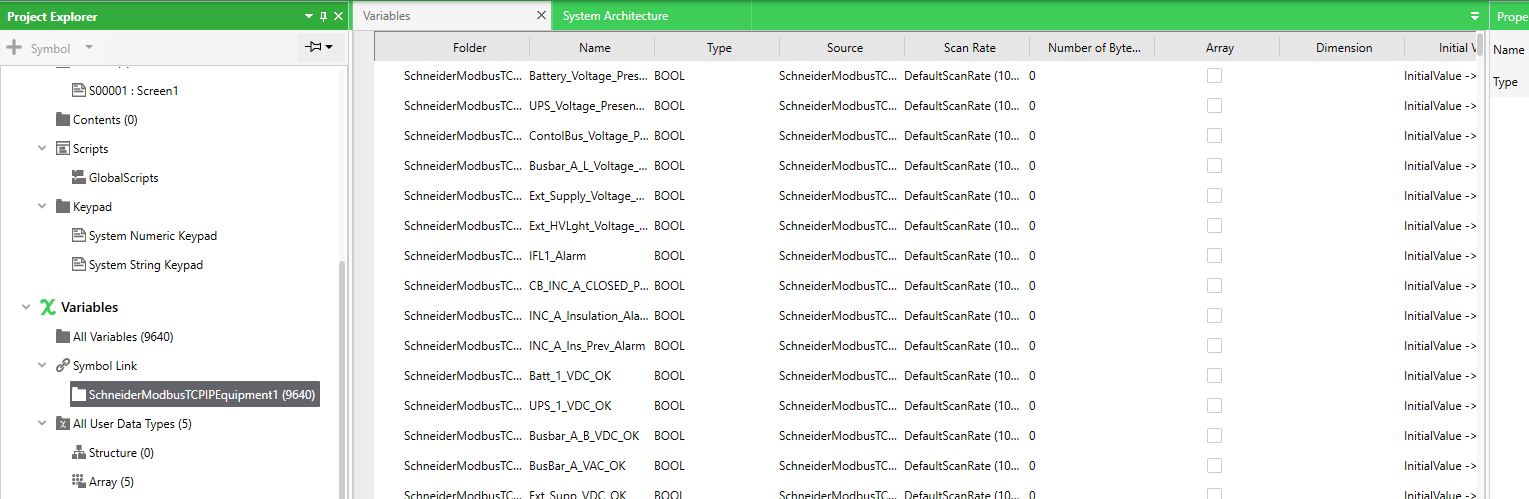Click the Project Explorer vertical scrollbar
Image resolution: width=1529 pixels, height=499 pixels.
pyautogui.click(x=342, y=380)
